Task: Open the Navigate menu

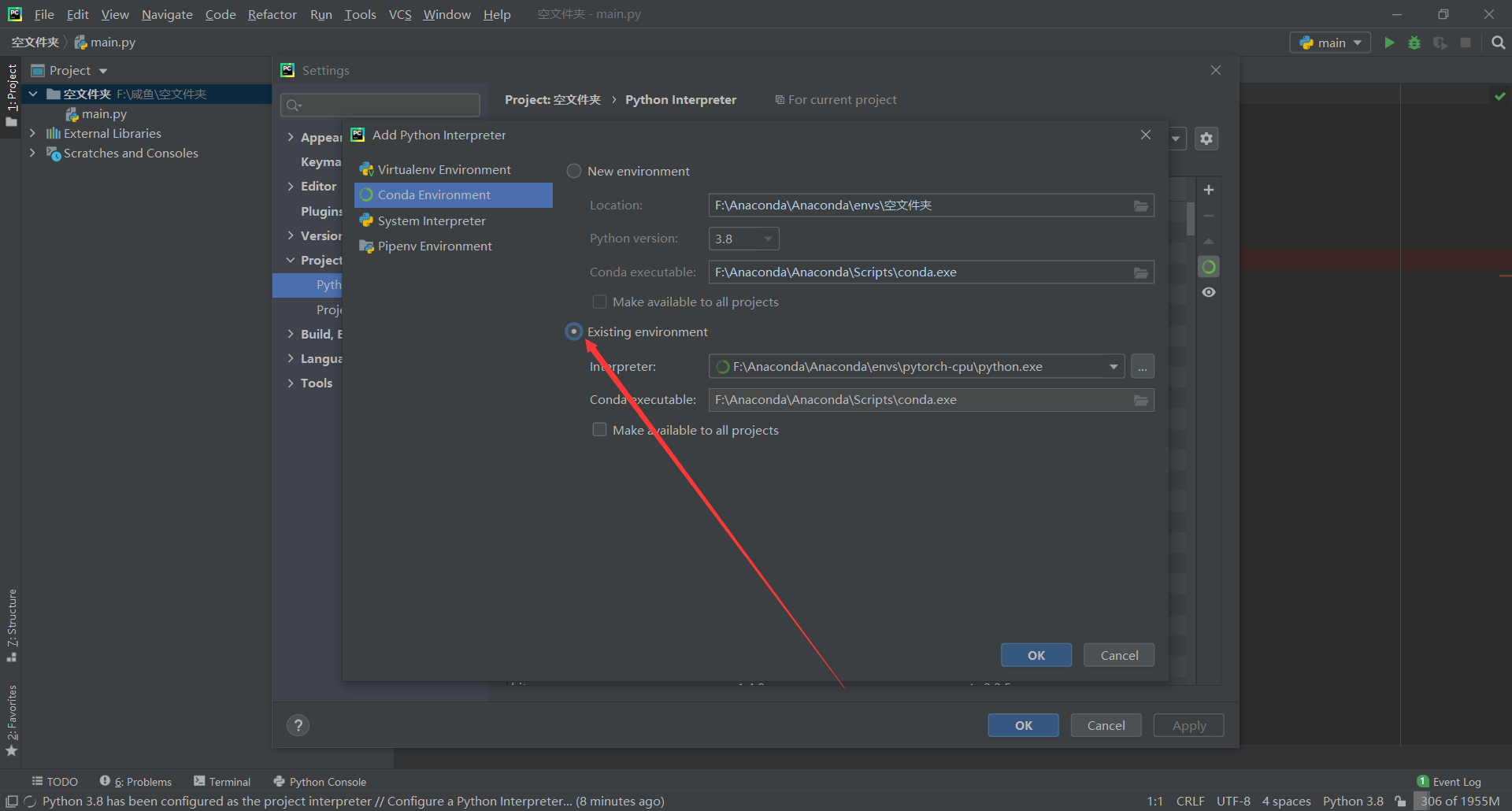Action: point(167,14)
